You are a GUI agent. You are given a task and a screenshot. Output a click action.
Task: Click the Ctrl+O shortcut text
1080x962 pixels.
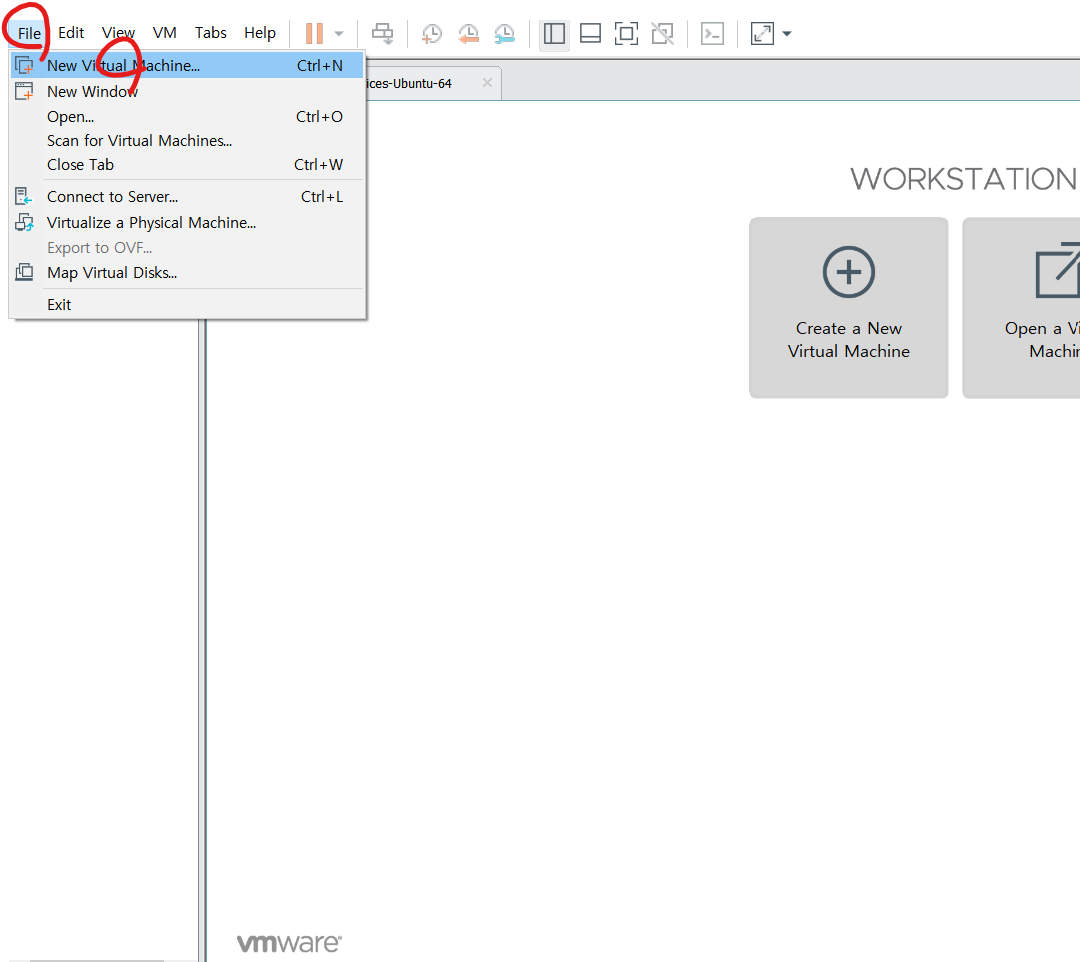point(319,117)
